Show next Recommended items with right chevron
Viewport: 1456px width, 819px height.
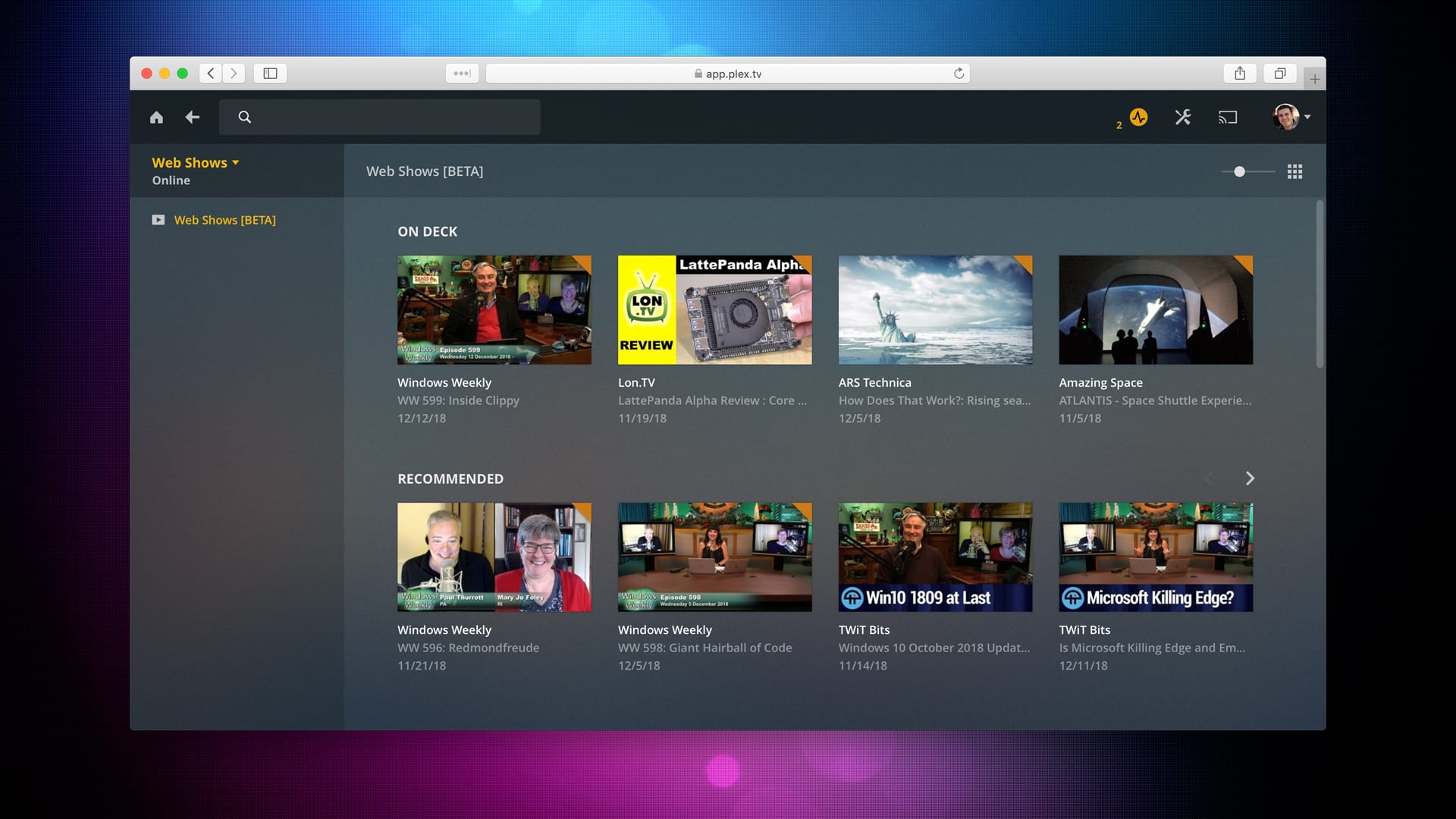1250,479
